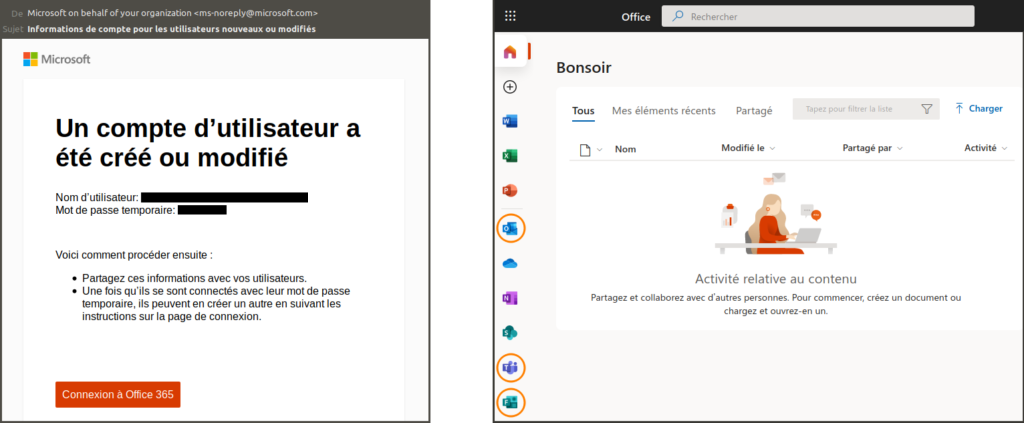Expand the Modifié le column dropdown
Image resolution: width=1024 pixels, height=423 pixels.
(x=773, y=149)
